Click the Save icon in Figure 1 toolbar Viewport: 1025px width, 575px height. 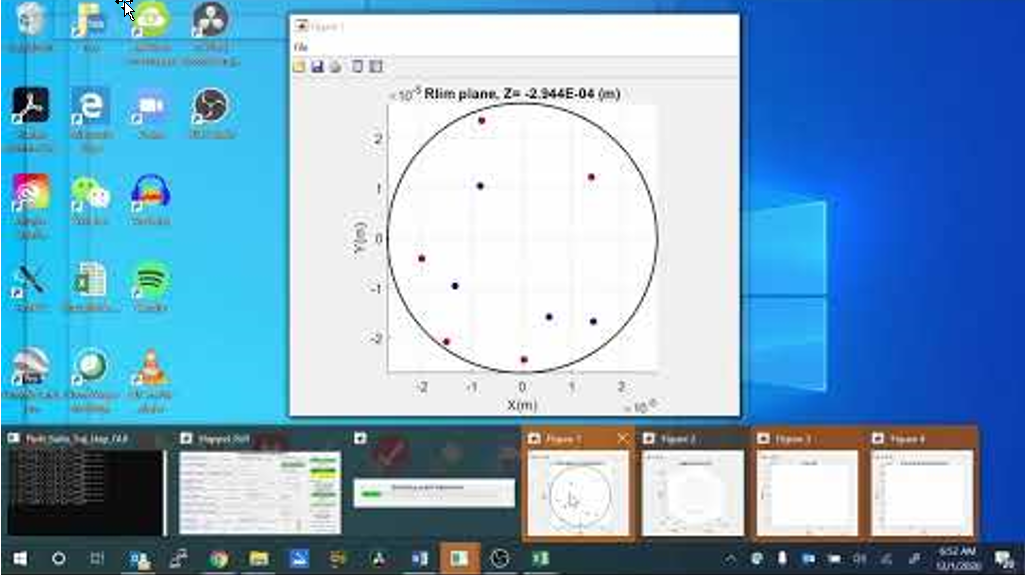coord(317,67)
